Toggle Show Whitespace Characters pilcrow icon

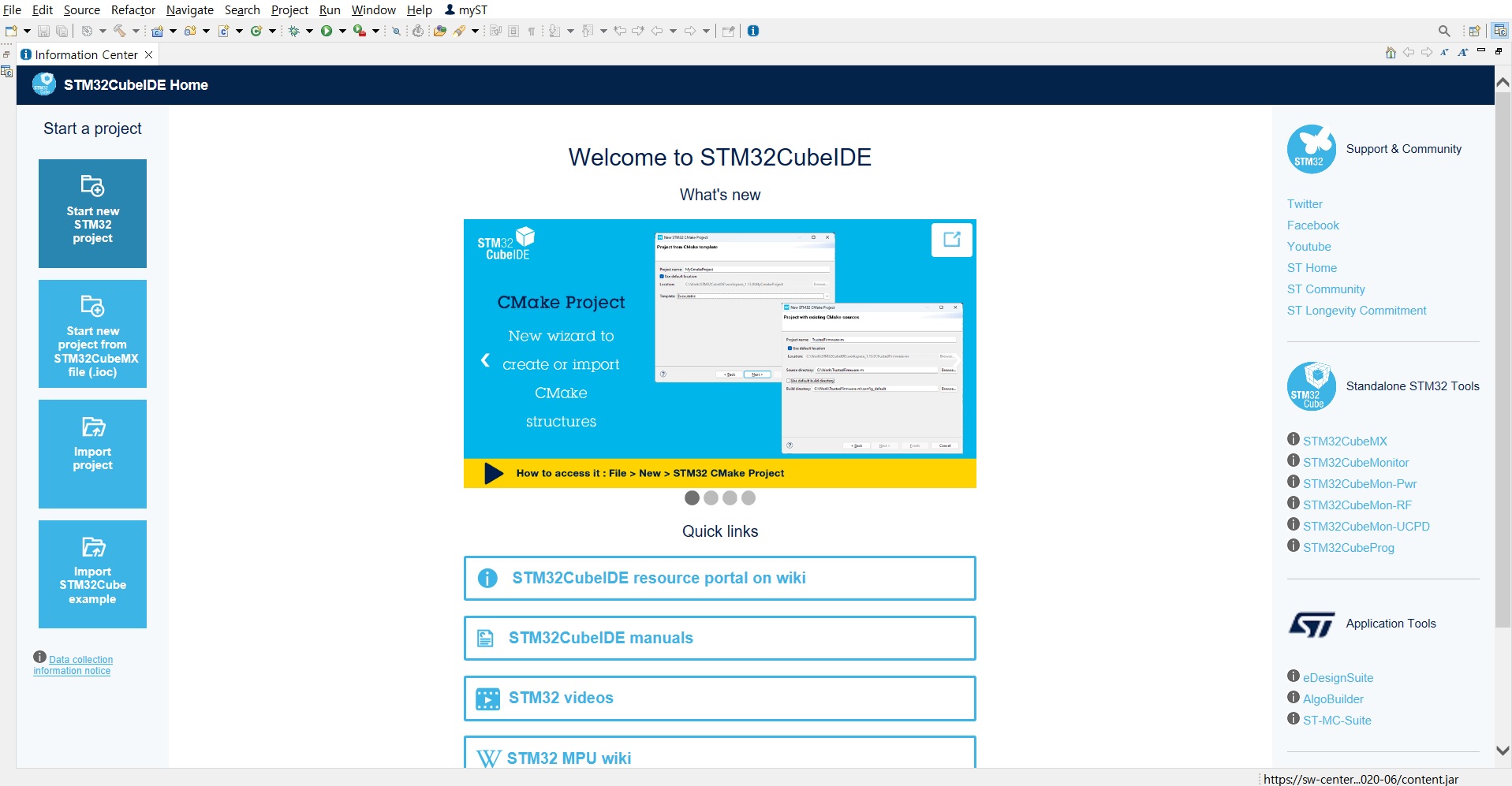click(x=531, y=31)
